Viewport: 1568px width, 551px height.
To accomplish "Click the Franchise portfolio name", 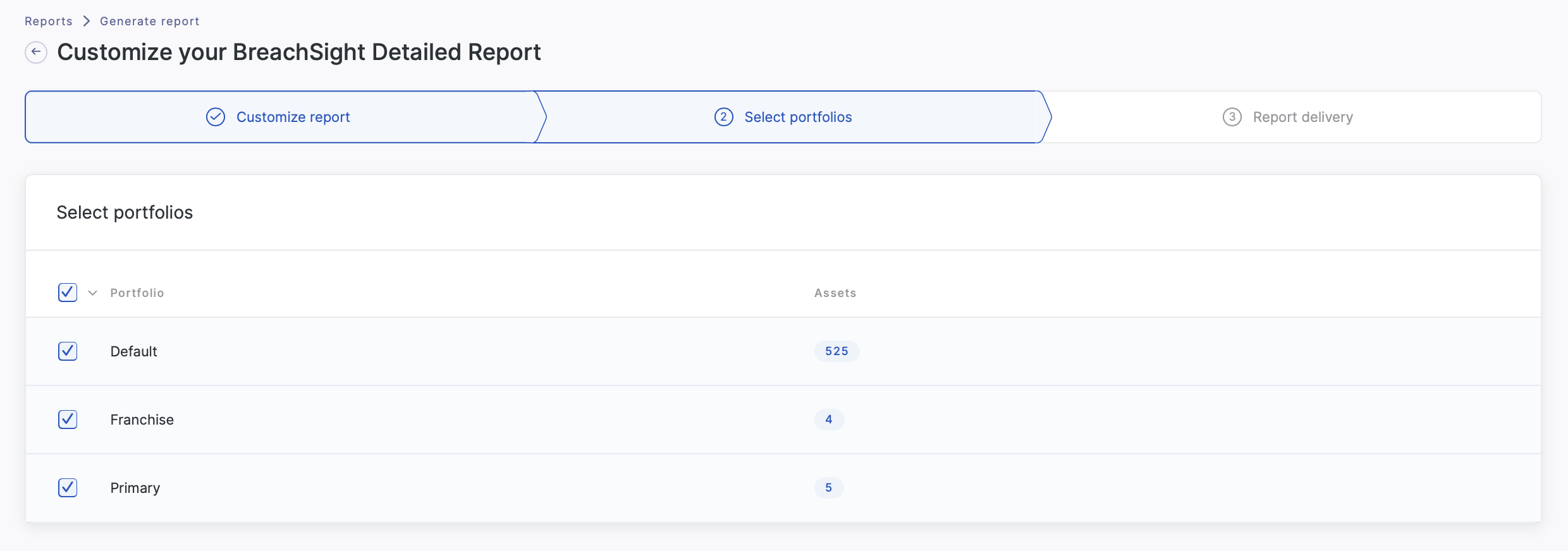I will [142, 420].
